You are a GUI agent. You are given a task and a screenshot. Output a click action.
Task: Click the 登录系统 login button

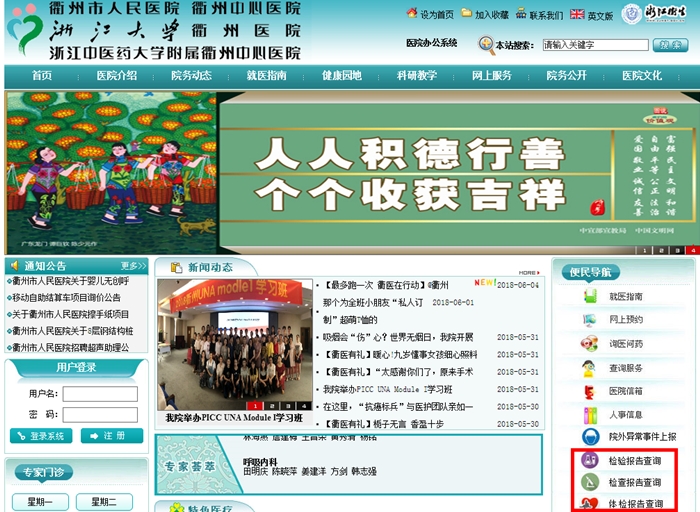tap(41, 436)
